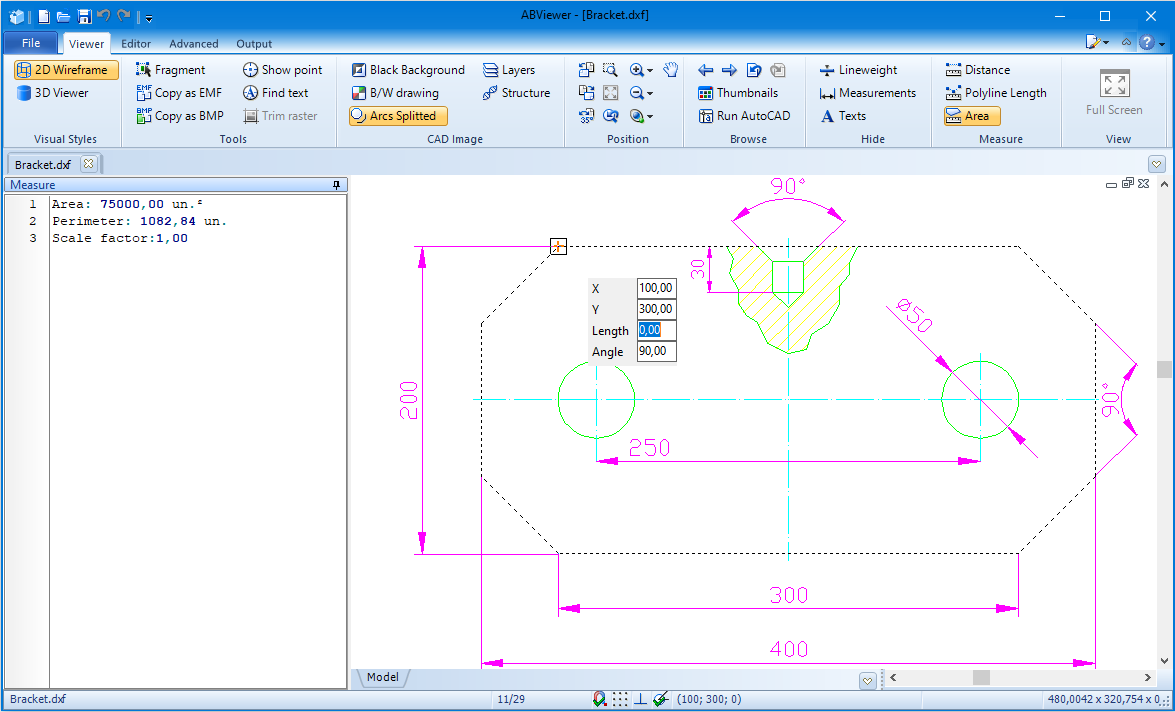The height and width of the screenshot is (712, 1175).
Task: Toggle hiding Texts
Action: tap(843, 115)
